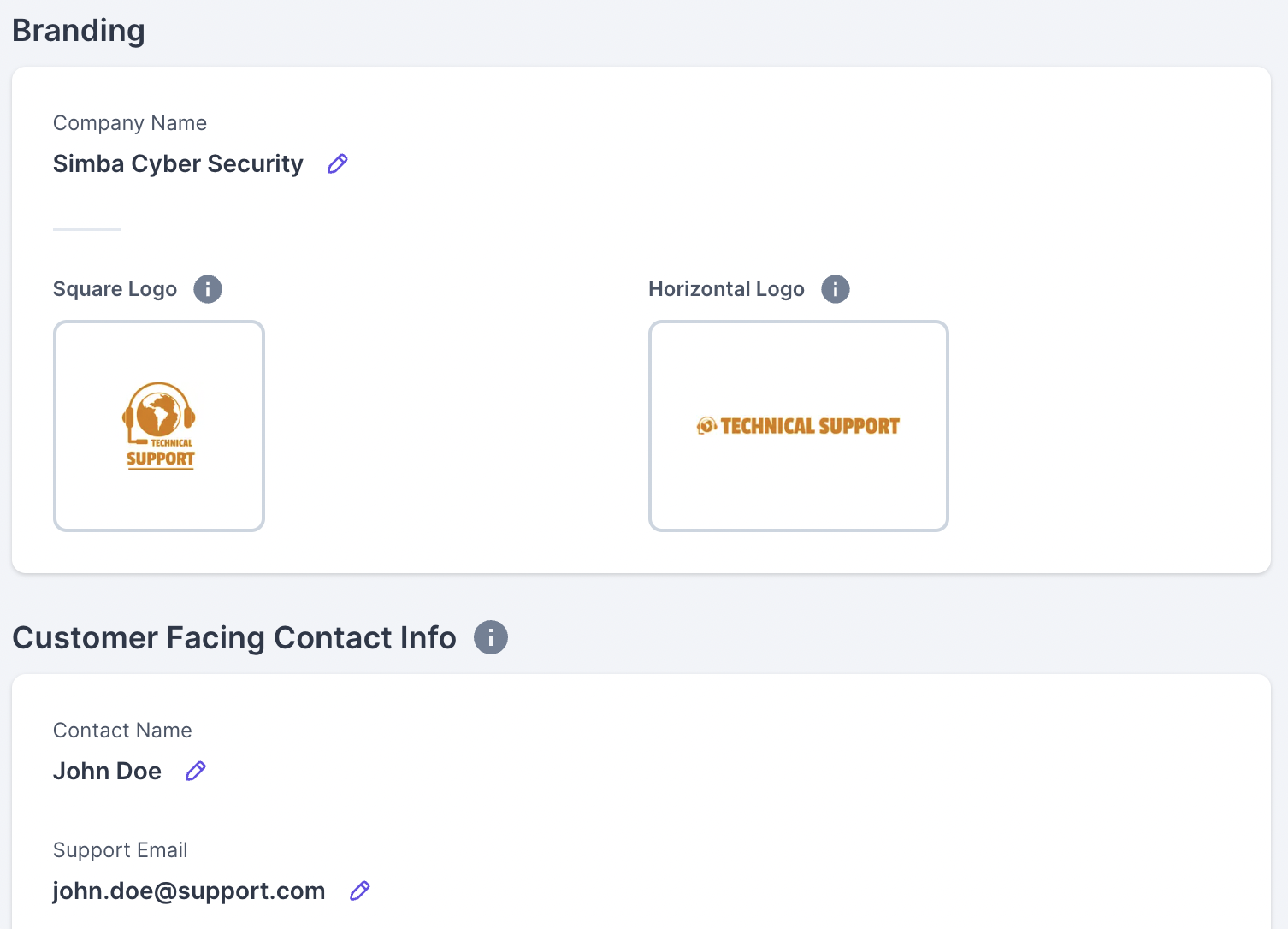1288x929 pixels.
Task: Click the Support Email label
Action: (x=120, y=850)
